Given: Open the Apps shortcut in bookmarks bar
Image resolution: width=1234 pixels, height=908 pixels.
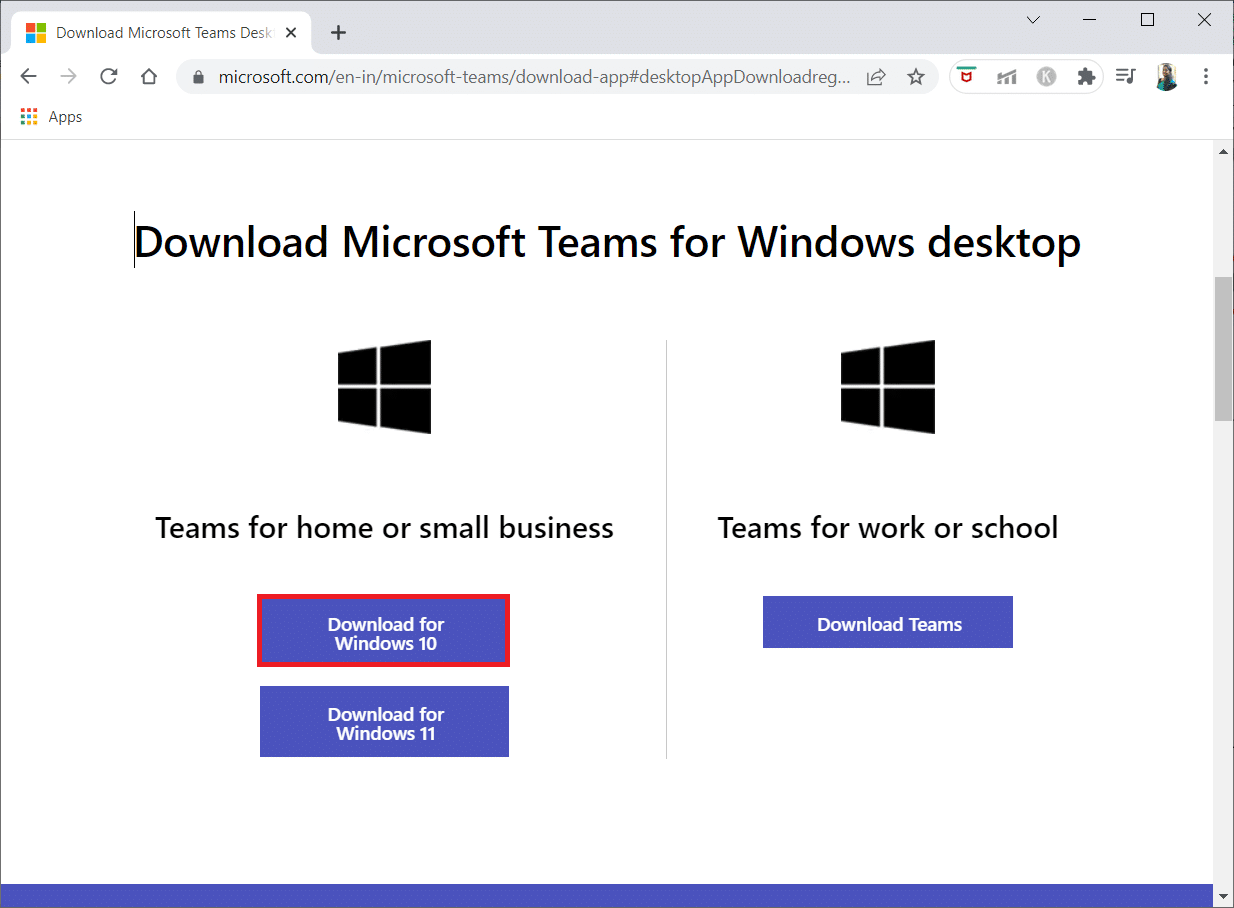Looking at the screenshot, I should (x=52, y=117).
